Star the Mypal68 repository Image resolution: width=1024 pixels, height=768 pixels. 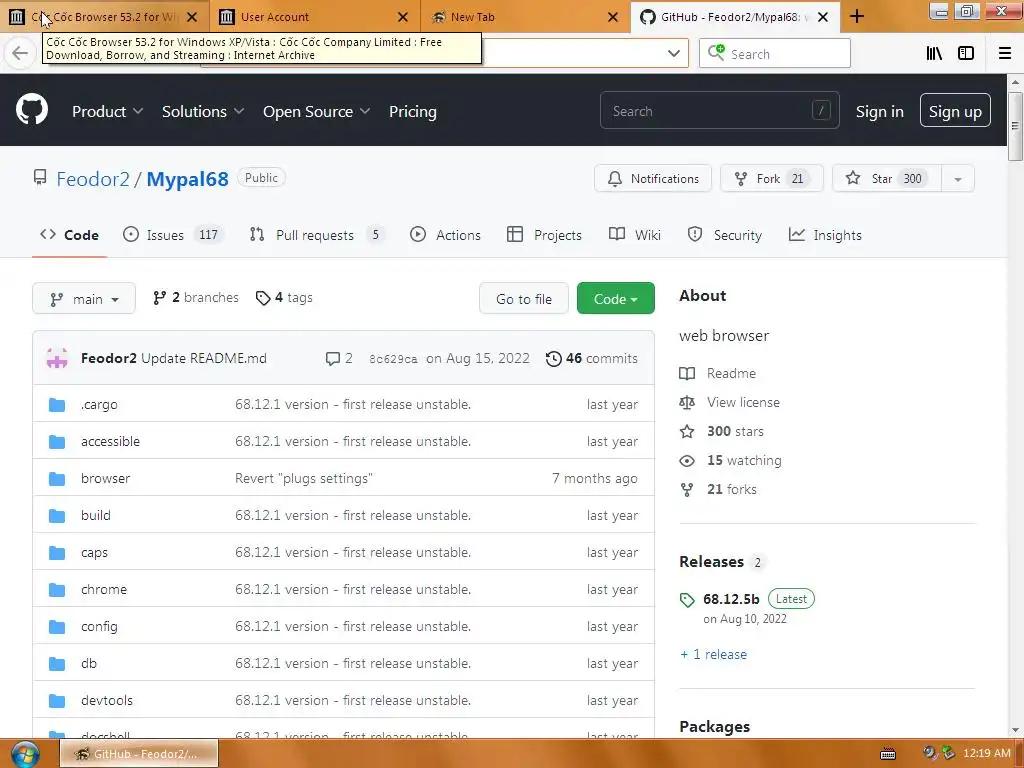coord(887,178)
